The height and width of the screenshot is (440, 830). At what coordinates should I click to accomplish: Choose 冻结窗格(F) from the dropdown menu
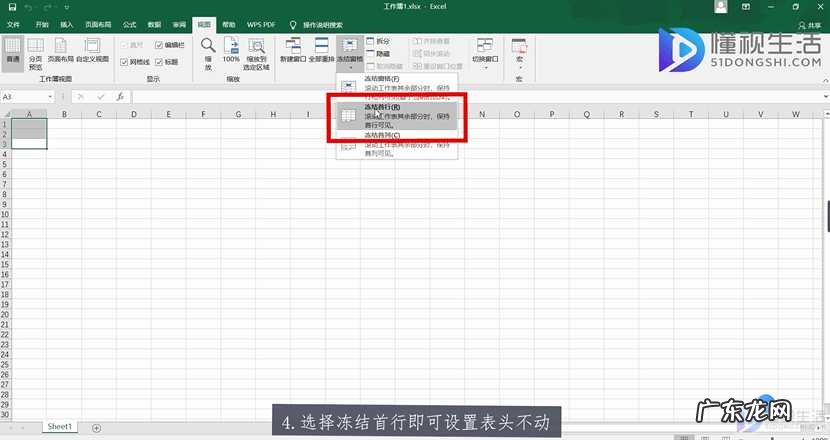(397, 88)
